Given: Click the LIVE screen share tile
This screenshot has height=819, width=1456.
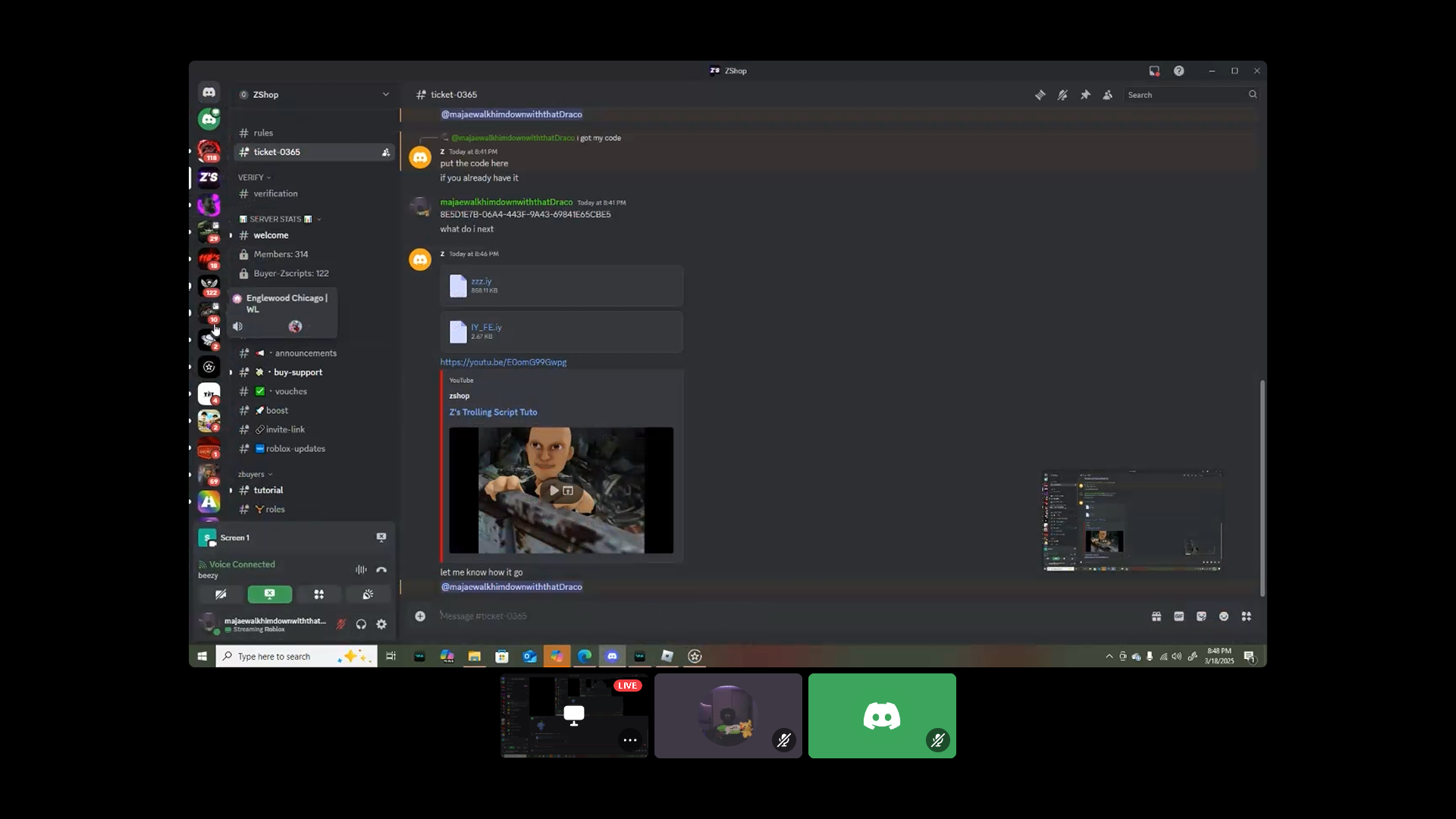Looking at the screenshot, I should [x=574, y=716].
